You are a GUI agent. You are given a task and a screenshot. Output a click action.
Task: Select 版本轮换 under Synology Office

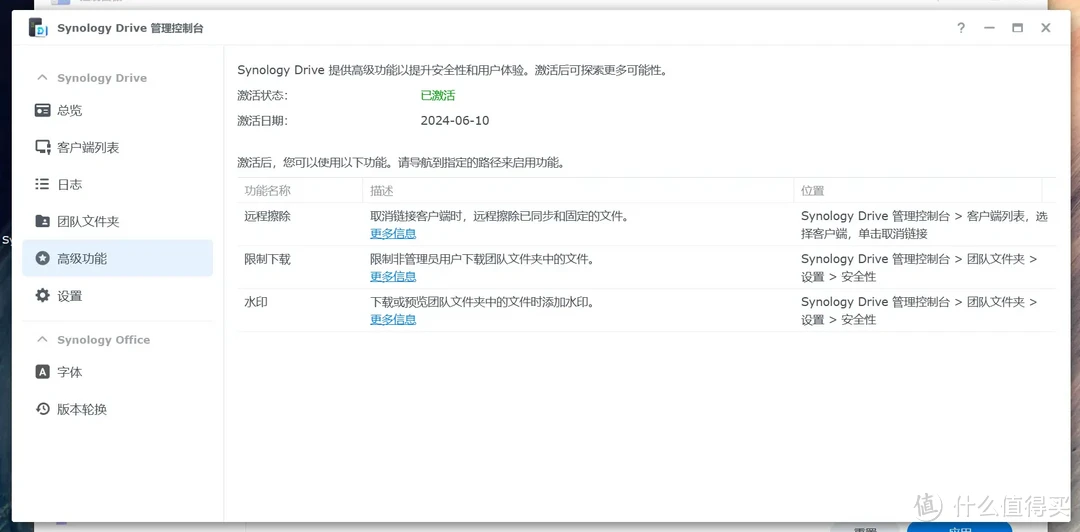pos(118,409)
